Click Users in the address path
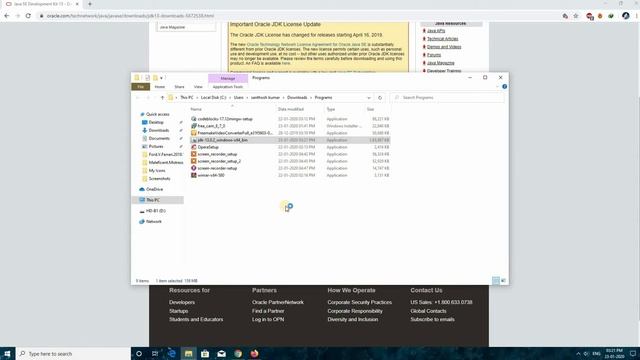Viewport: 640px width, 360px height. point(239,98)
